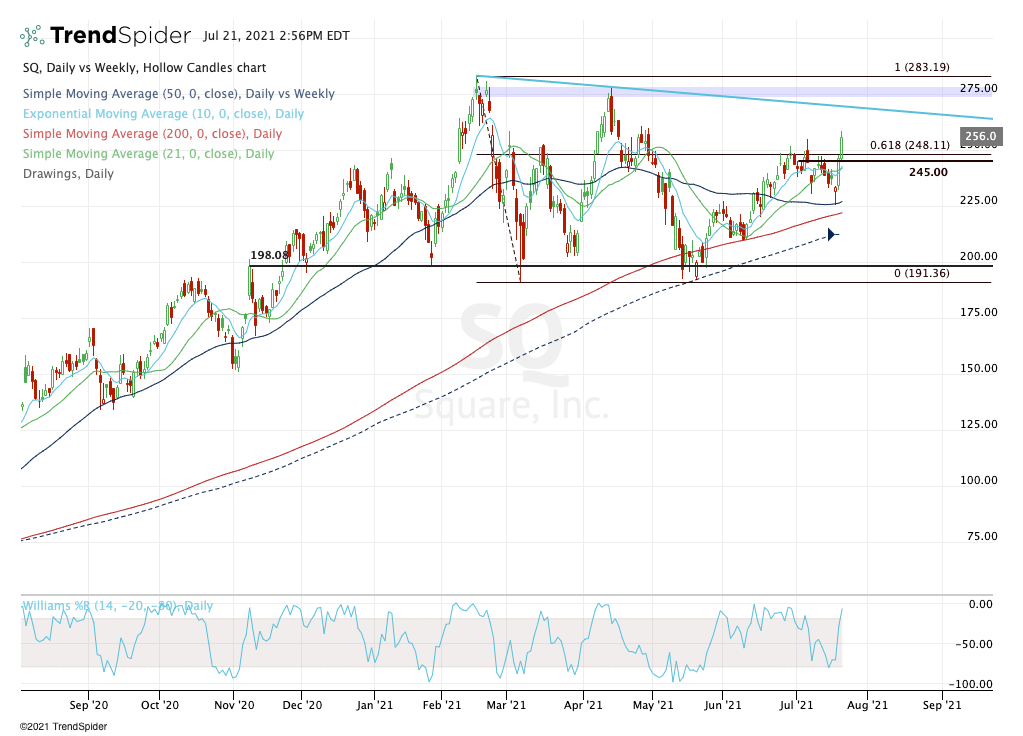
Task: Click the TrendSpider logo
Action: [105, 36]
